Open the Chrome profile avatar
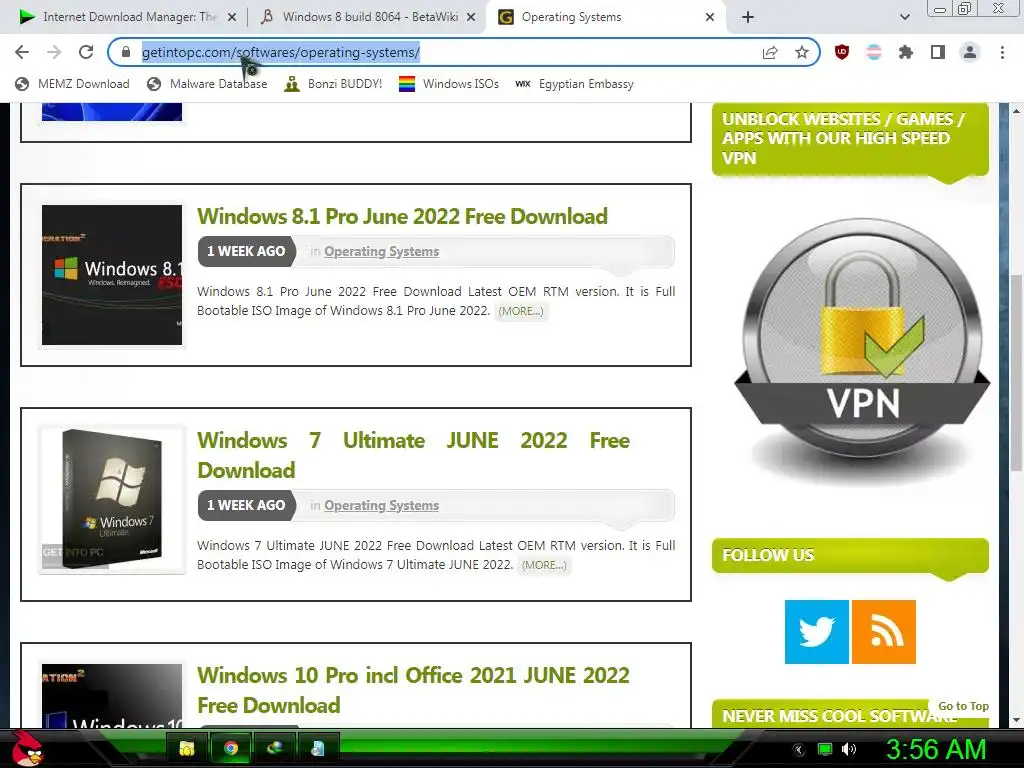Image resolution: width=1024 pixels, height=768 pixels. point(970,52)
